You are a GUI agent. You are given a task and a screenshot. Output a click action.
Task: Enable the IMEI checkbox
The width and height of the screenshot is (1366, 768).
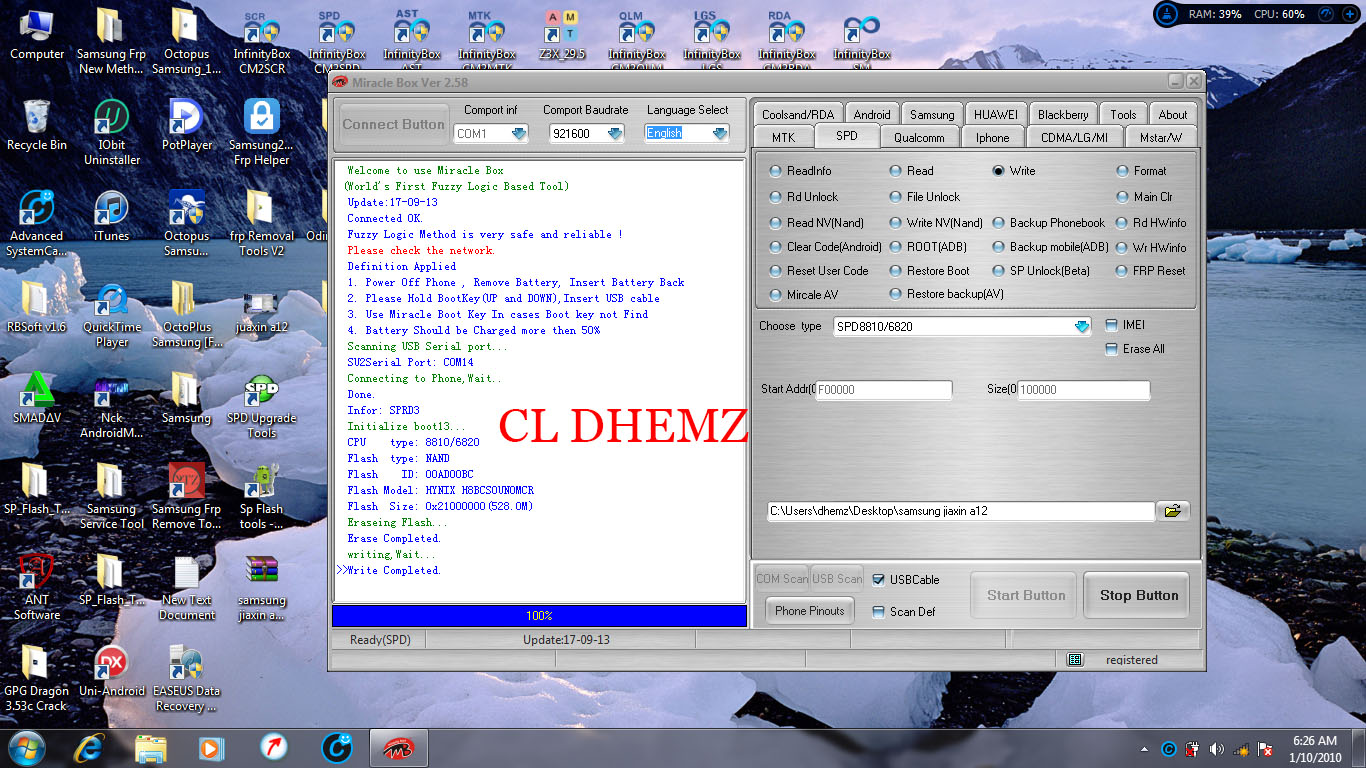(x=1111, y=325)
